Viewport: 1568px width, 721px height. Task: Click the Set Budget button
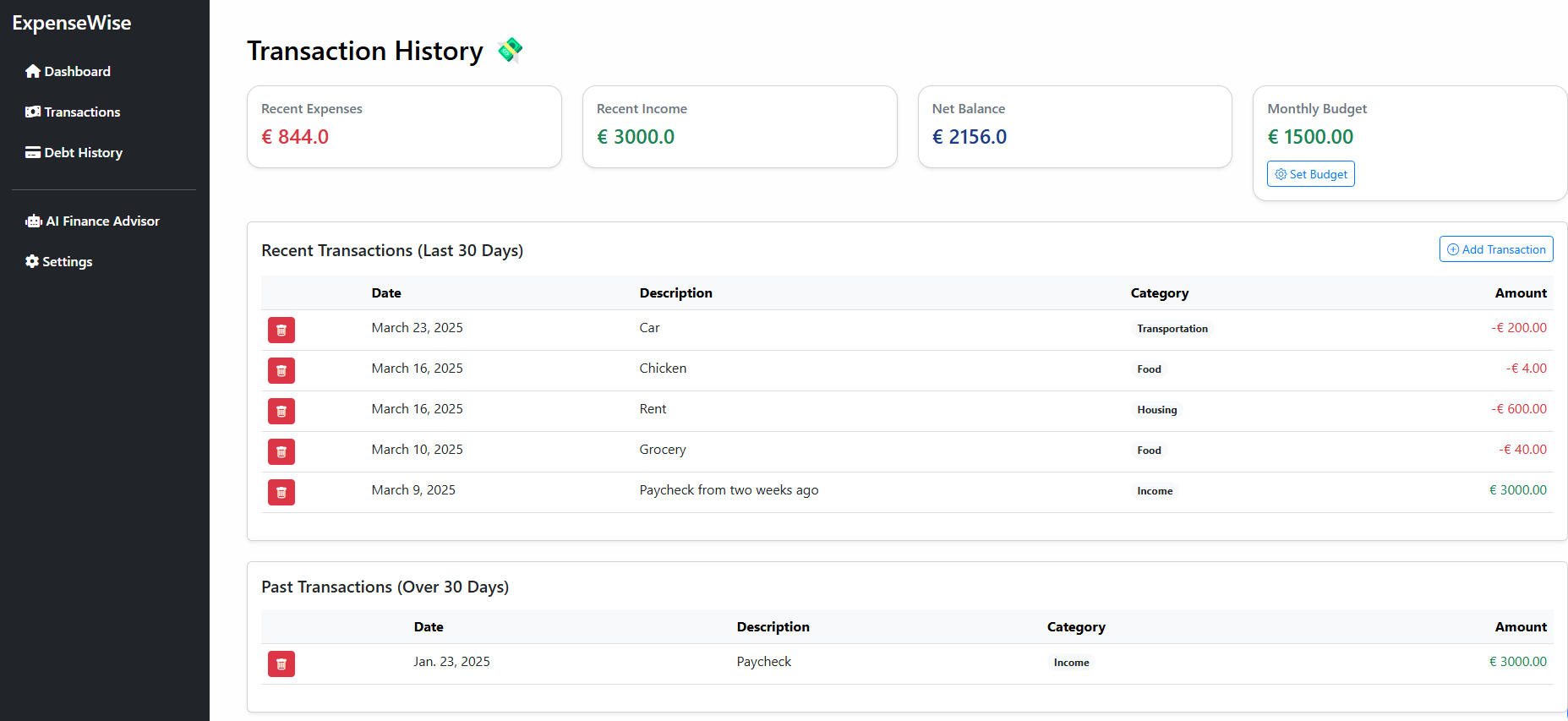point(1310,174)
